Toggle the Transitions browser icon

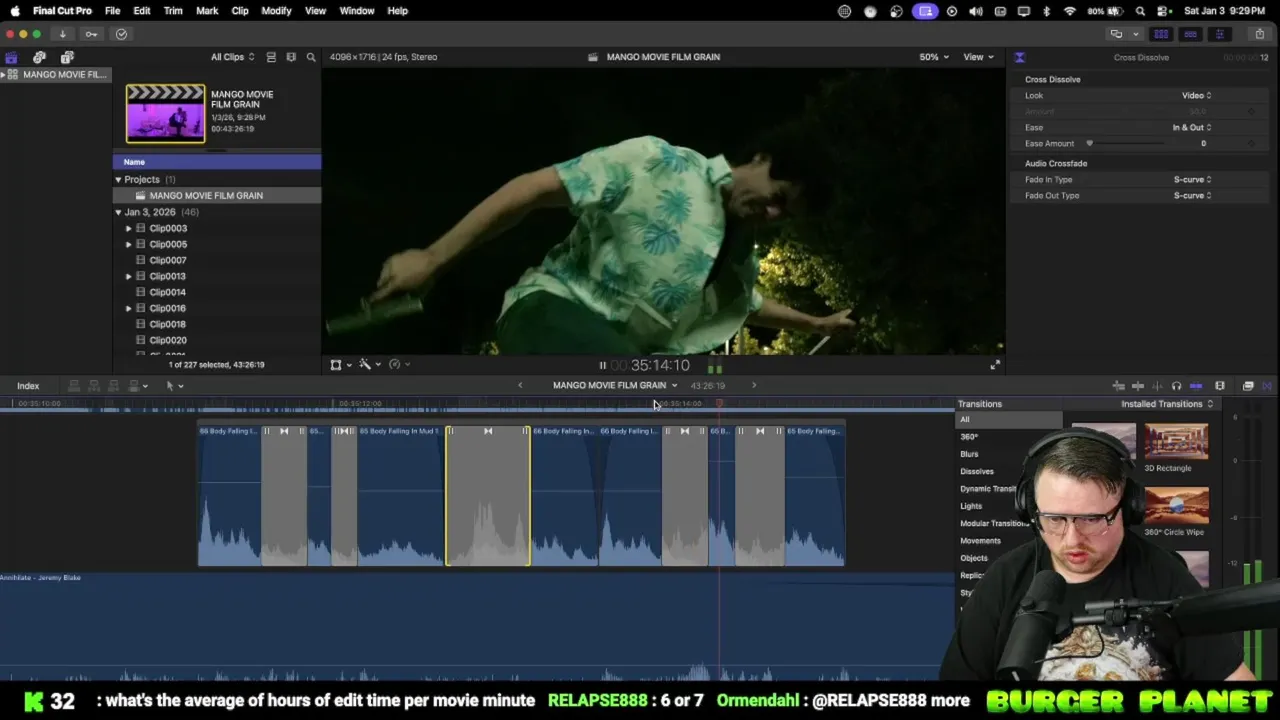pyautogui.click(x=1267, y=386)
